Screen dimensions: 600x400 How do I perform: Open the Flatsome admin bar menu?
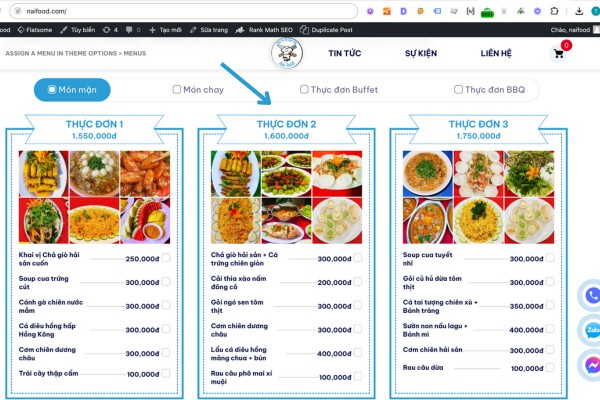[x=35, y=29]
